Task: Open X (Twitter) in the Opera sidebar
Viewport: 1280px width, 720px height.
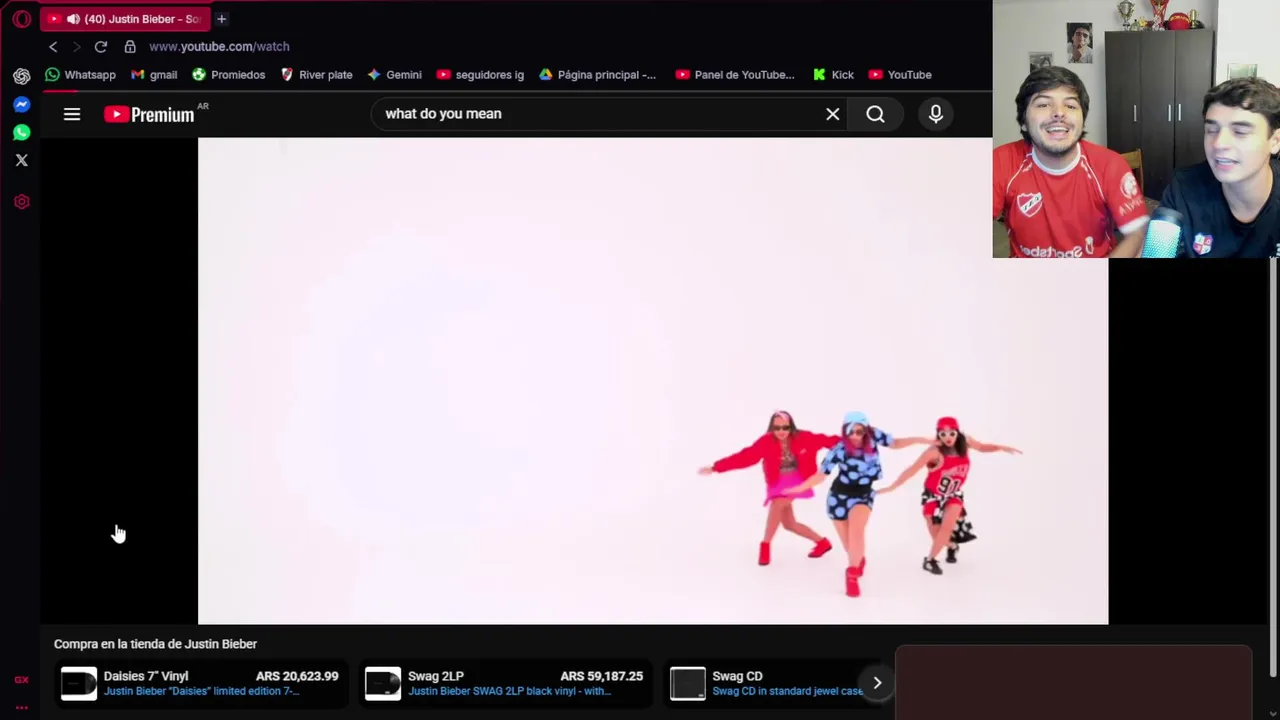Action: coord(21,160)
